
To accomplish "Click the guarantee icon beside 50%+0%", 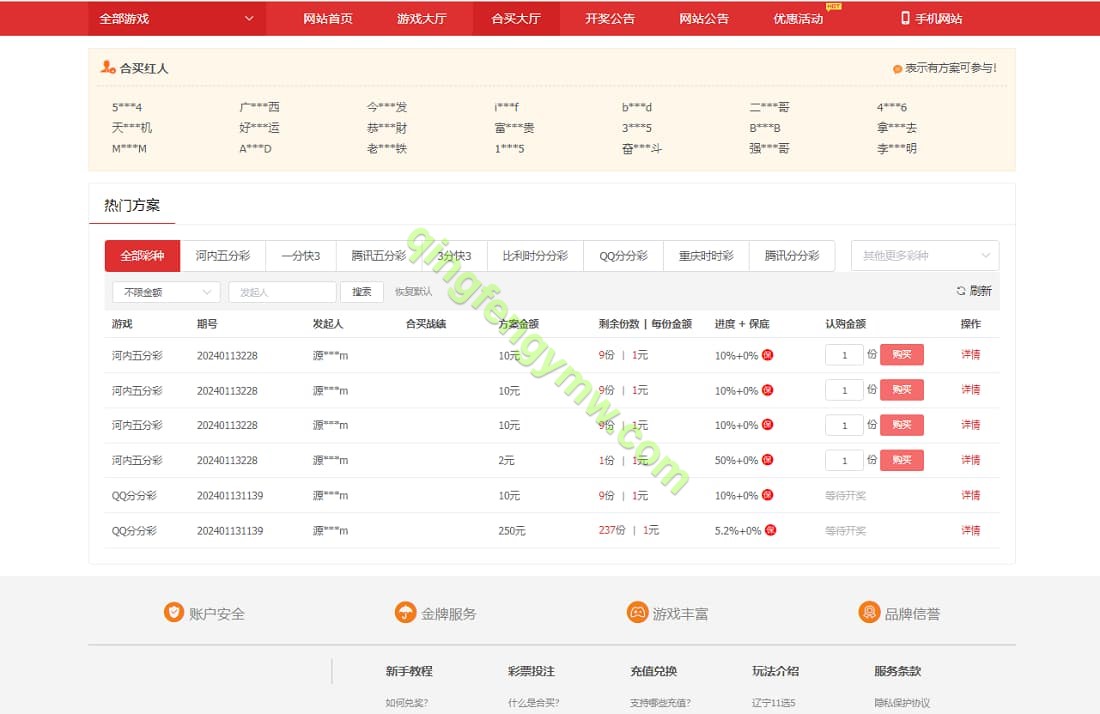I will click(x=767, y=460).
